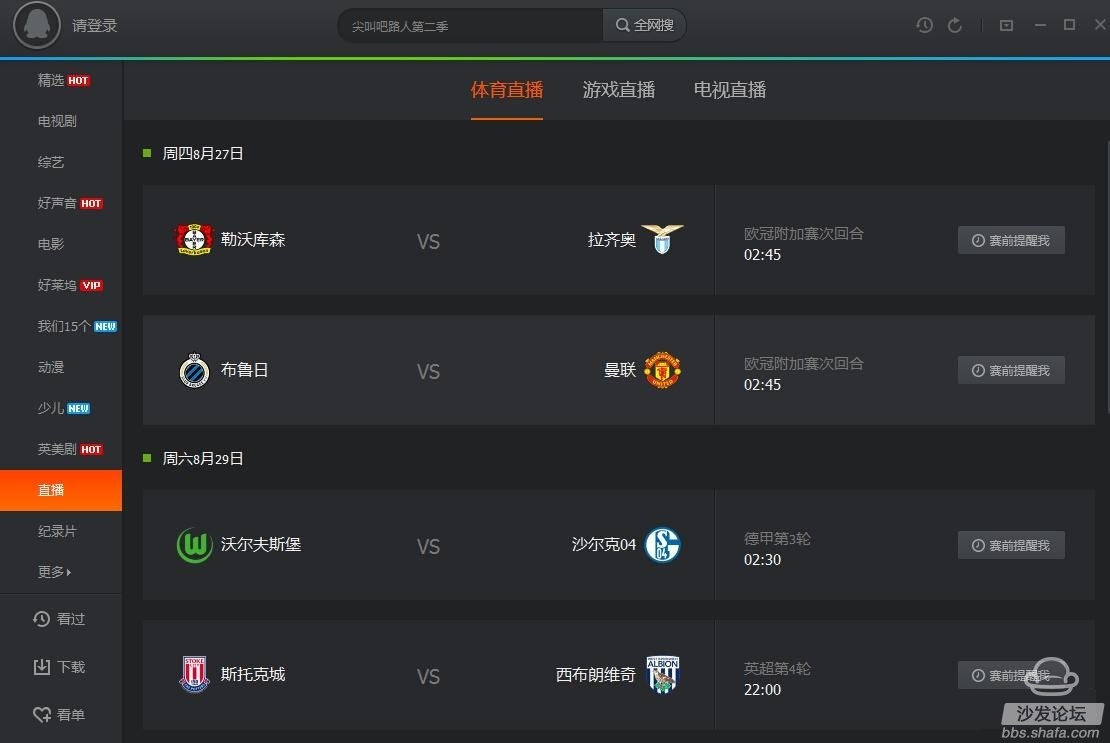Viewport: 1110px width, 743px height.
Task: Switch to the 电视直播 tab
Action: [730, 90]
